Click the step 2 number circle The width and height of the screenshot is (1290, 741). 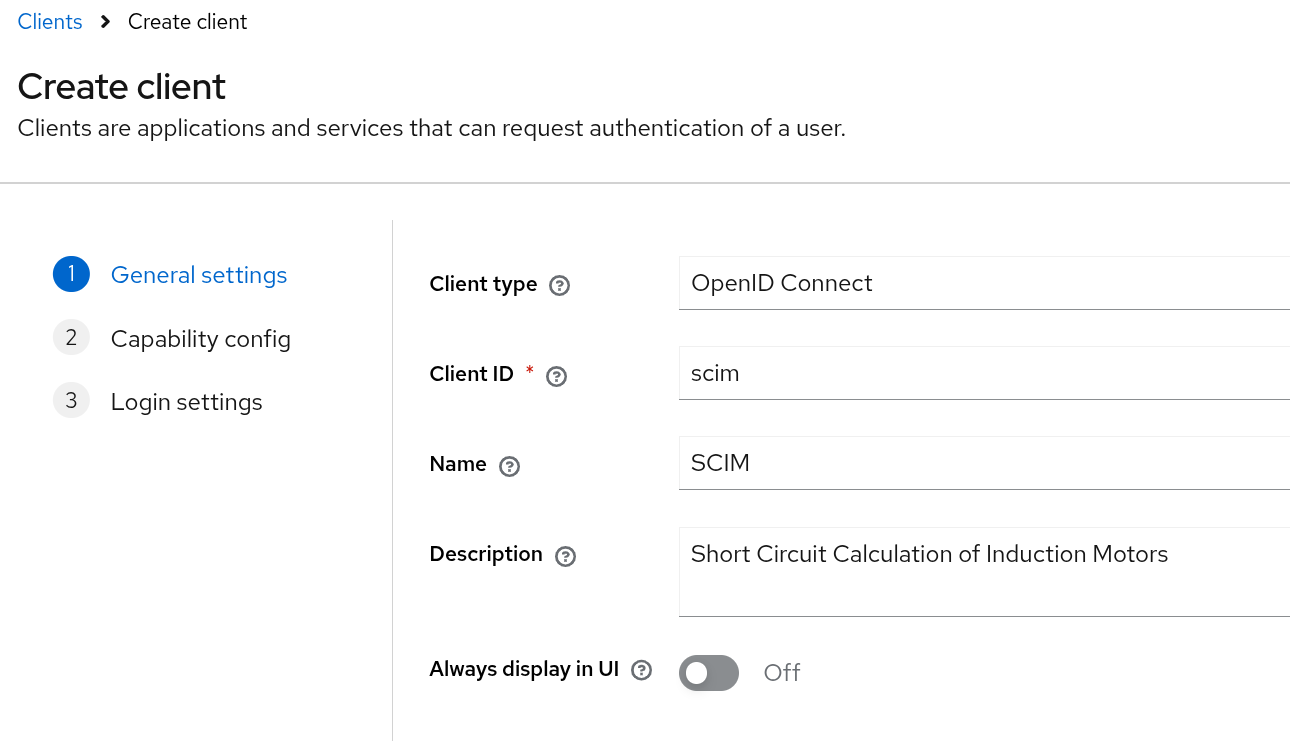point(71,338)
